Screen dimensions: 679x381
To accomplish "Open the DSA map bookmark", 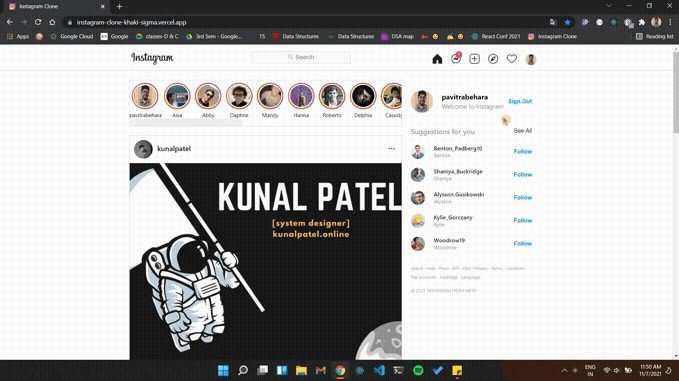I will point(398,36).
